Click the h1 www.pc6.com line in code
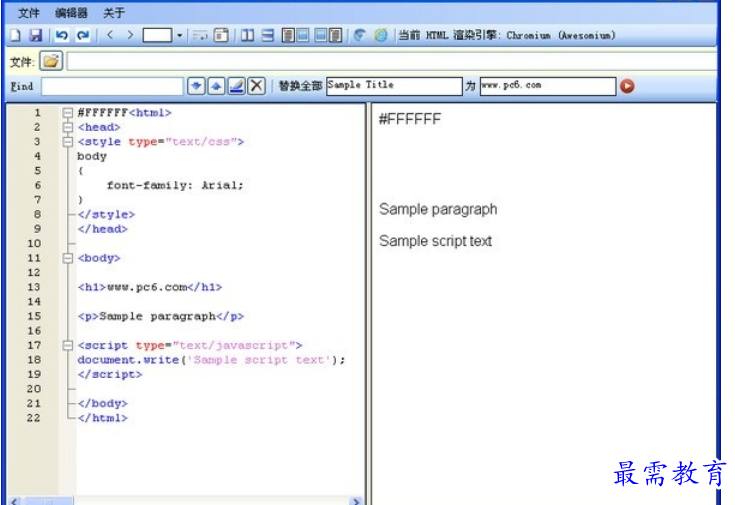 (150, 287)
